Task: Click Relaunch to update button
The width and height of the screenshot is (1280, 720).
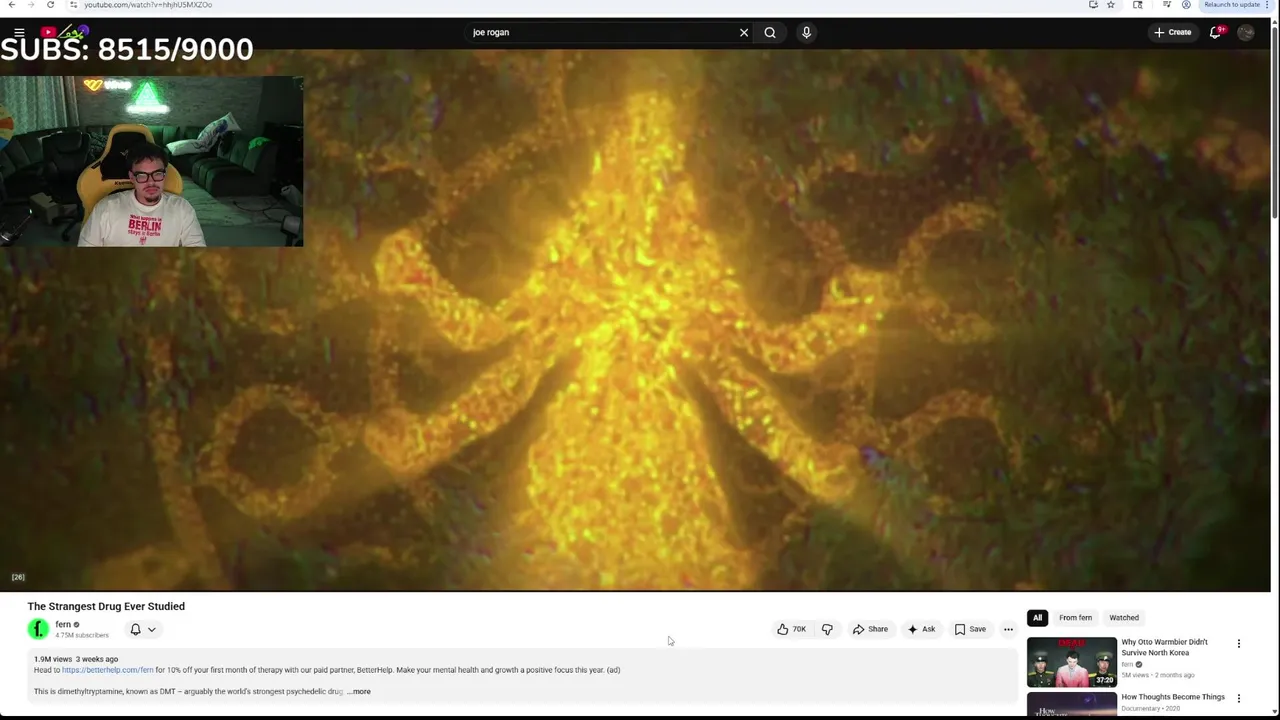Action: click(1235, 5)
